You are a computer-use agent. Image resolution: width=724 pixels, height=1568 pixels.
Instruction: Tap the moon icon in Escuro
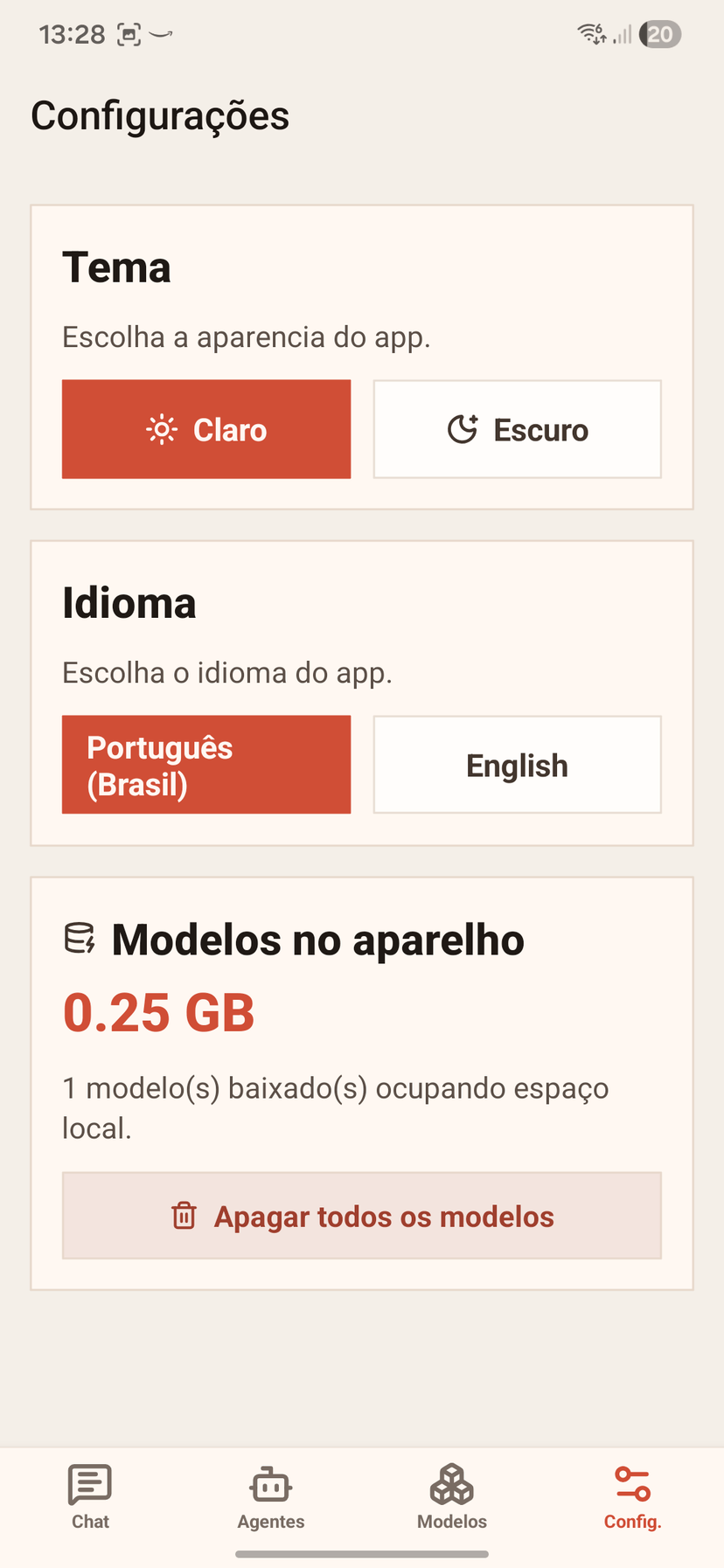(x=463, y=430)
